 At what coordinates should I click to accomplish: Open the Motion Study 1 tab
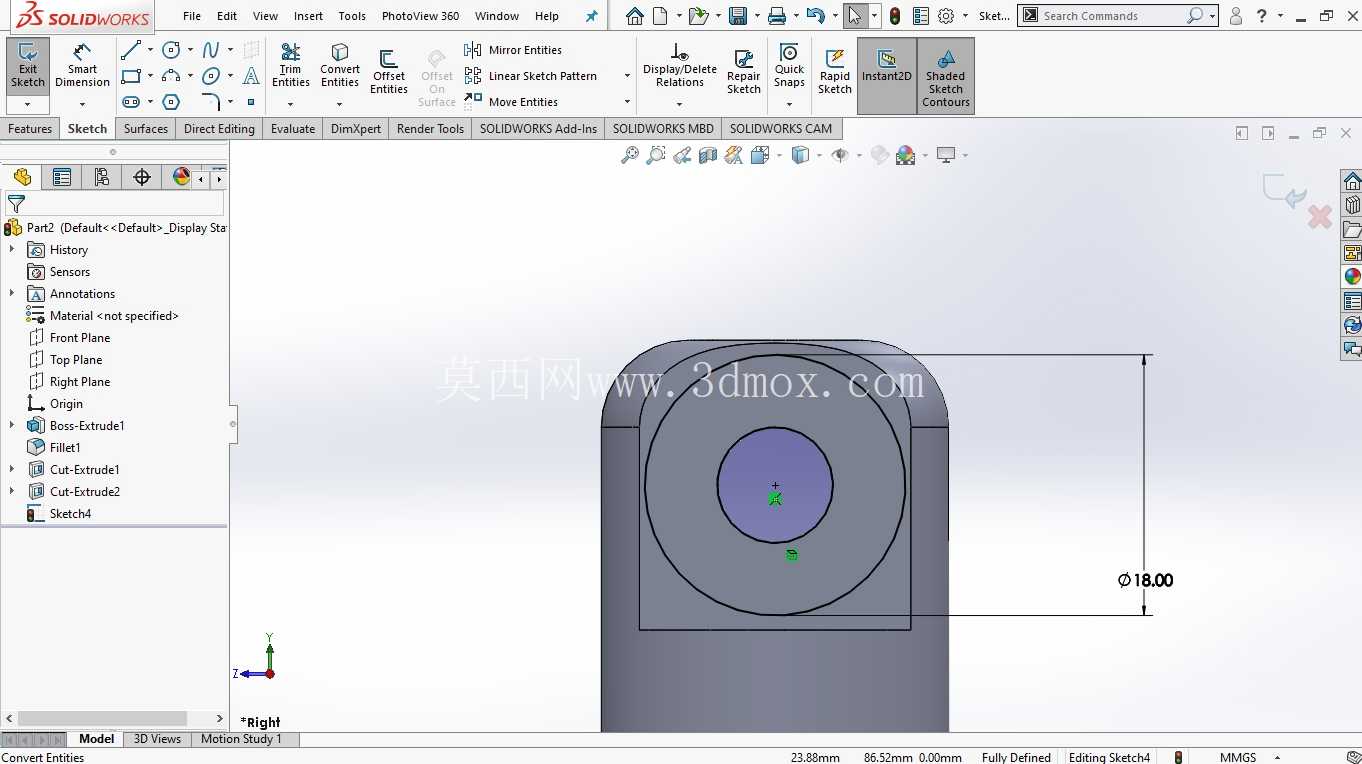pos(241,739)
